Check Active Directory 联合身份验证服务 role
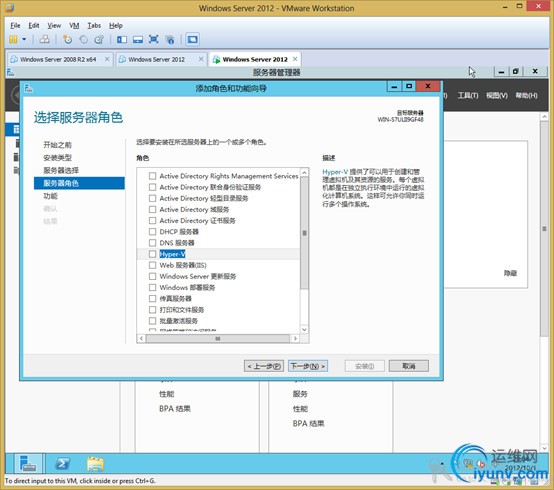 (x=152, y=187)
